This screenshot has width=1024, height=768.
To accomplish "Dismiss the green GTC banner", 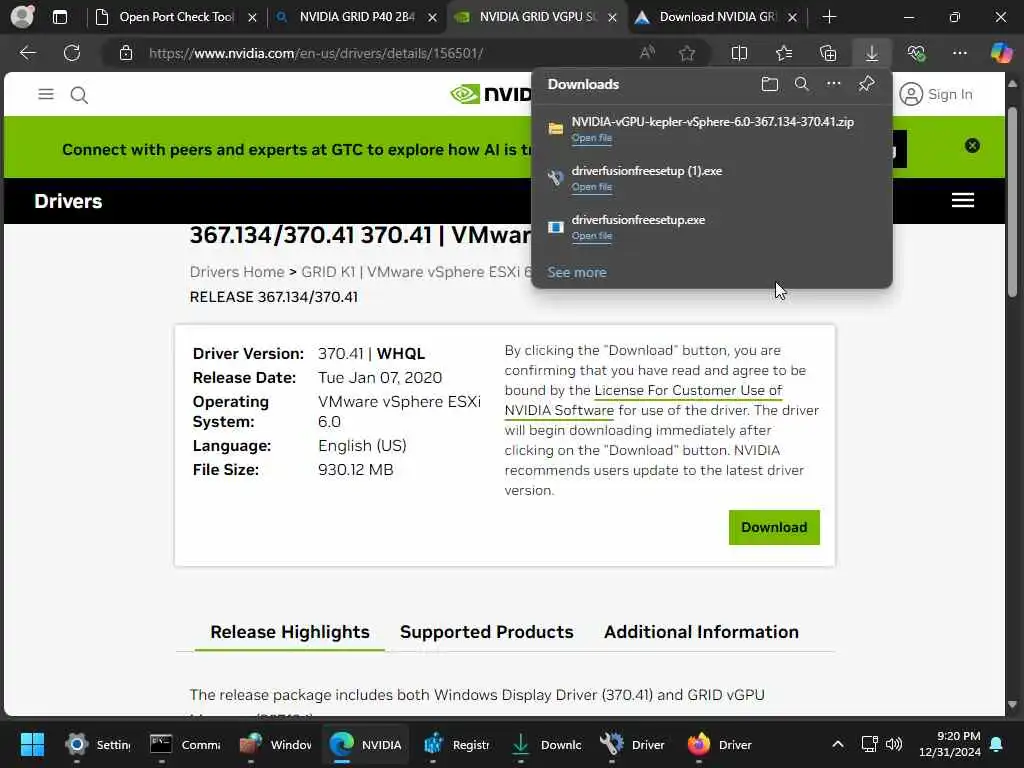I will (972, 146).
